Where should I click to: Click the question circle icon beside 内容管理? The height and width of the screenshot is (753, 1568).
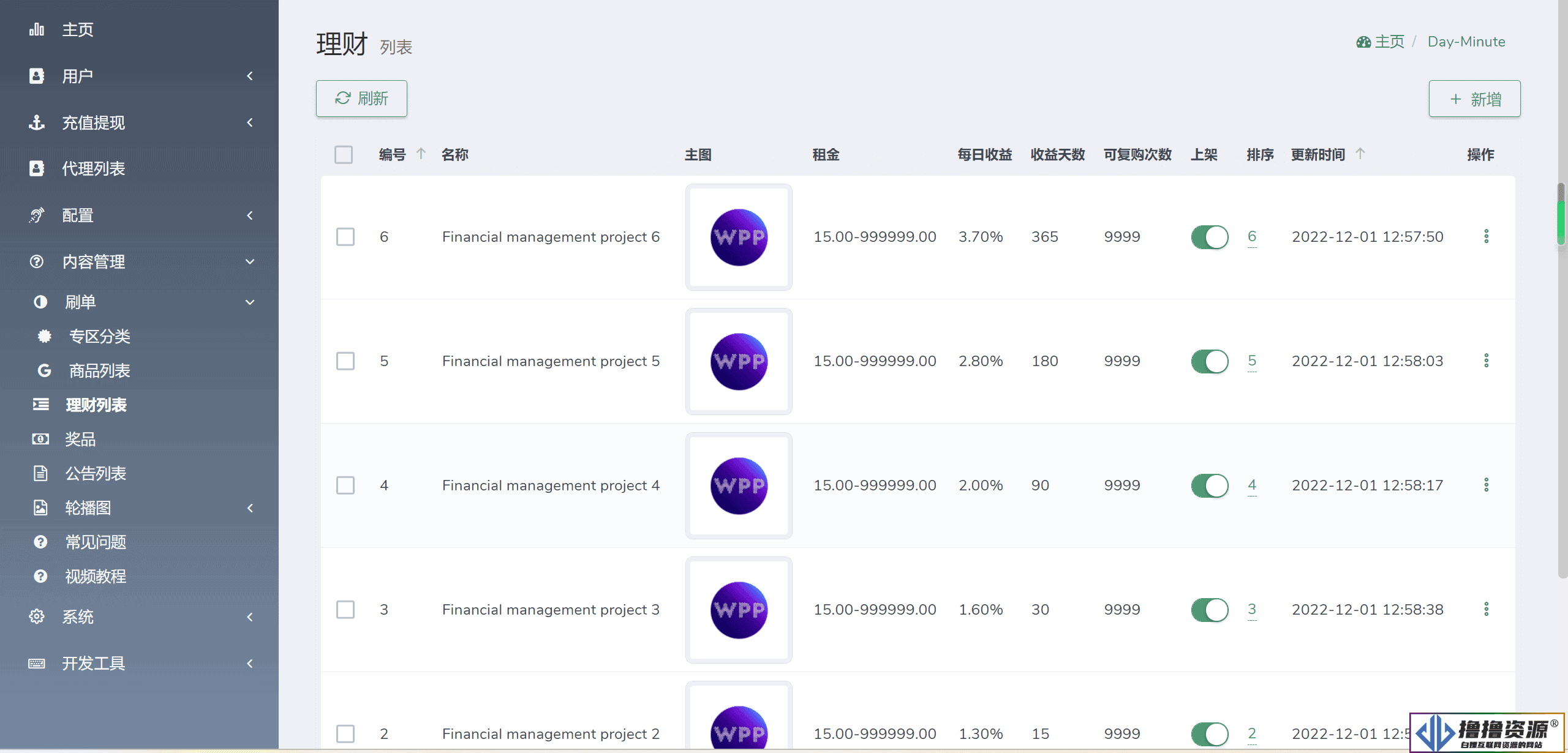tap(37, 261)
